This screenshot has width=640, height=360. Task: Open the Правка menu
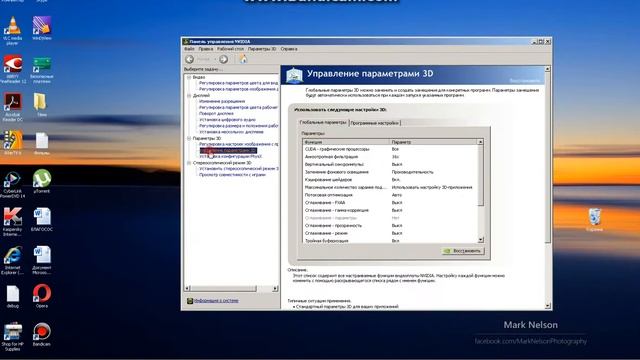206,49
